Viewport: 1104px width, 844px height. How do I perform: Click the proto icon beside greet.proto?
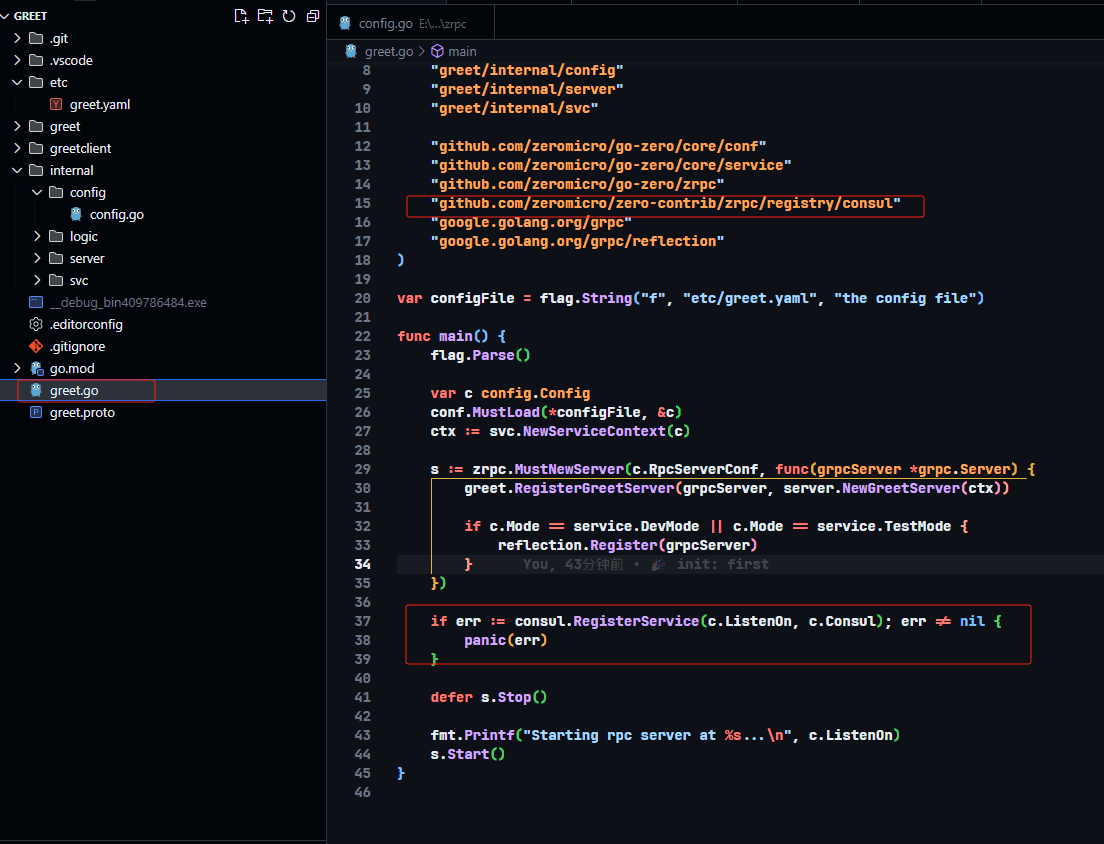36,412
